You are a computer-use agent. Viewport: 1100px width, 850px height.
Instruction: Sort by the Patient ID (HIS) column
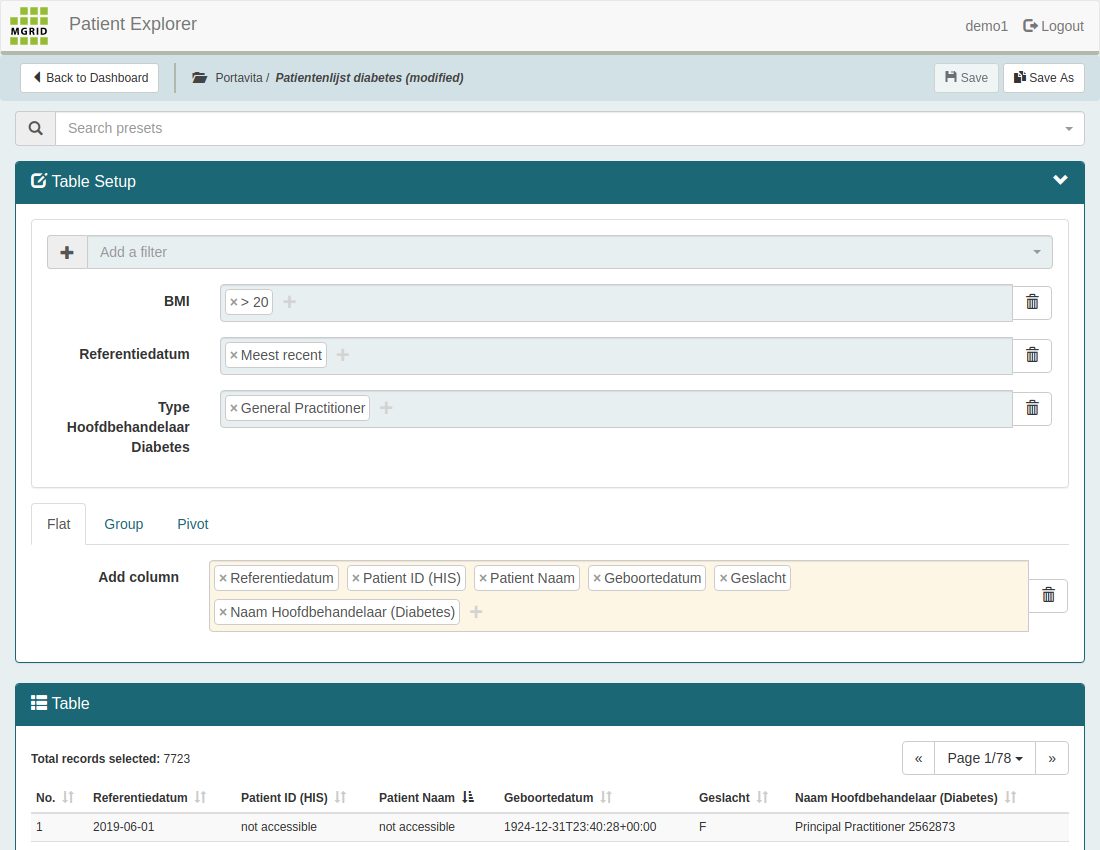pos(340,797)
